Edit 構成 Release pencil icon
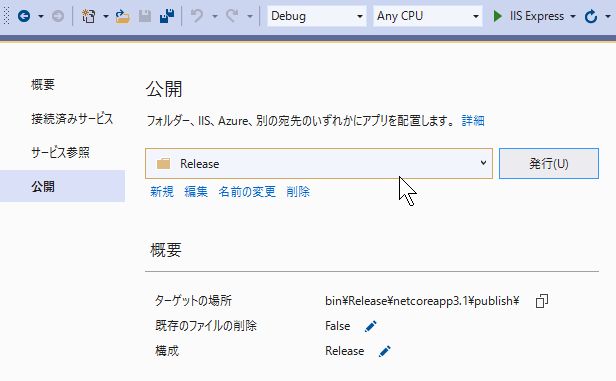This screenshot has height=381, width=616. tap(385, 351)
